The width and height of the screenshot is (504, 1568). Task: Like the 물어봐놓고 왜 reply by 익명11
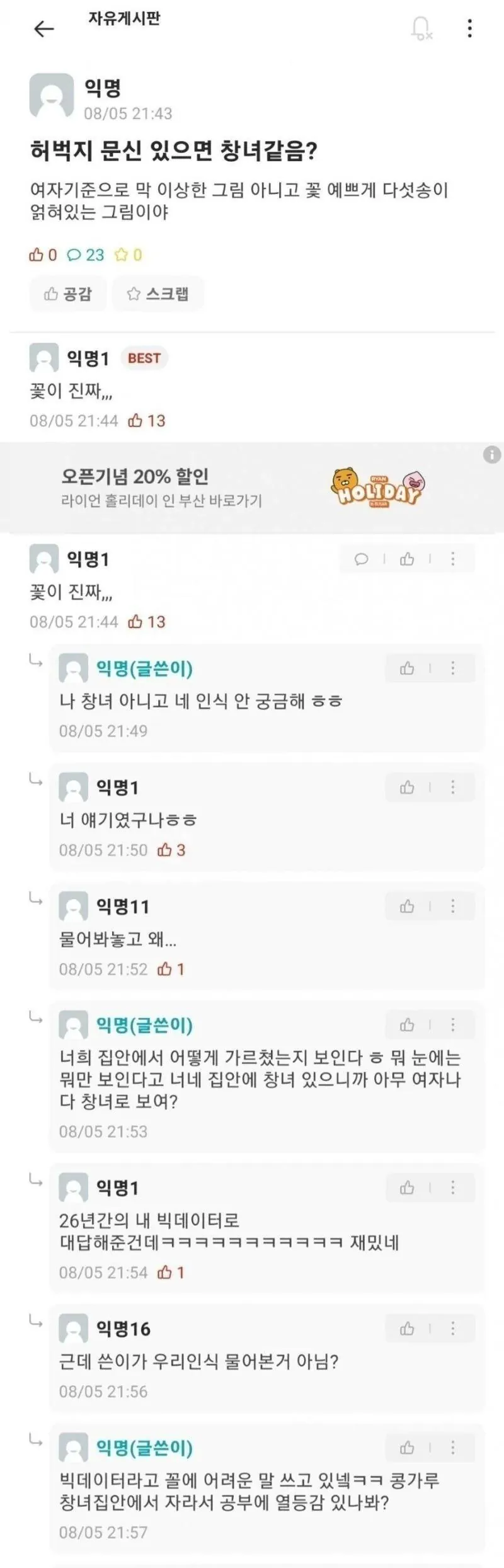(x=407, y=907)
